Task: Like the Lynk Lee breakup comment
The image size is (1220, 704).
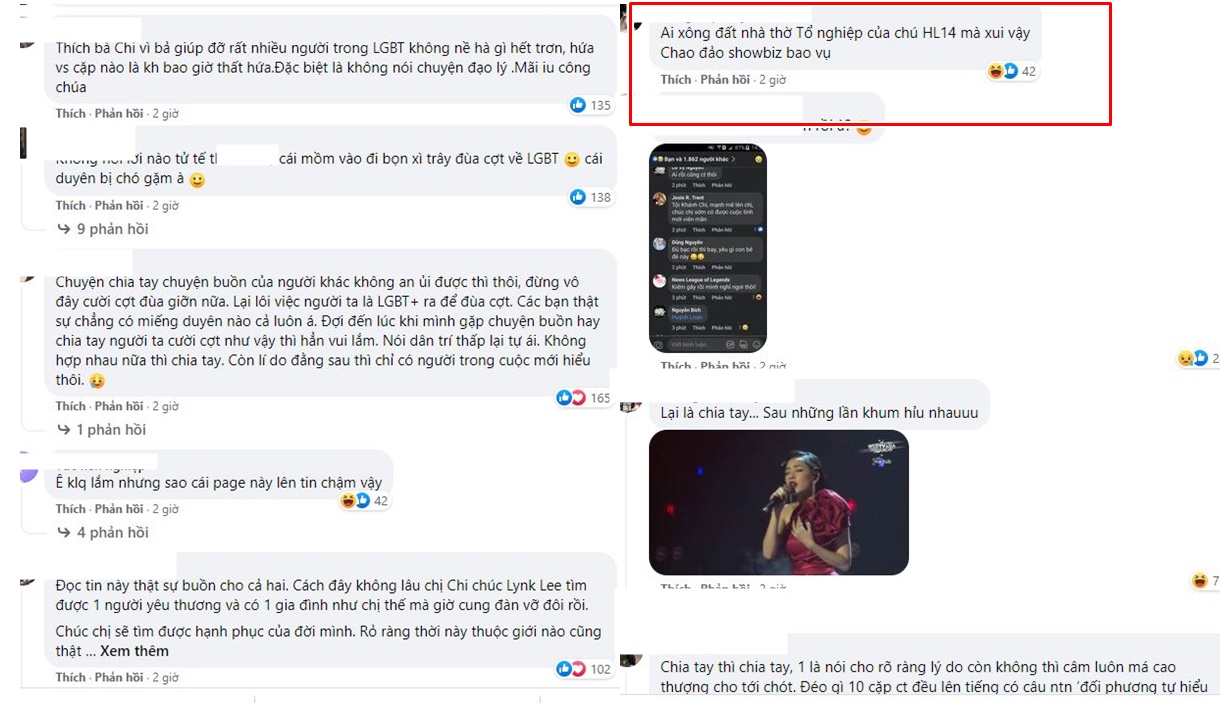Action: click(x=70, y=678)
